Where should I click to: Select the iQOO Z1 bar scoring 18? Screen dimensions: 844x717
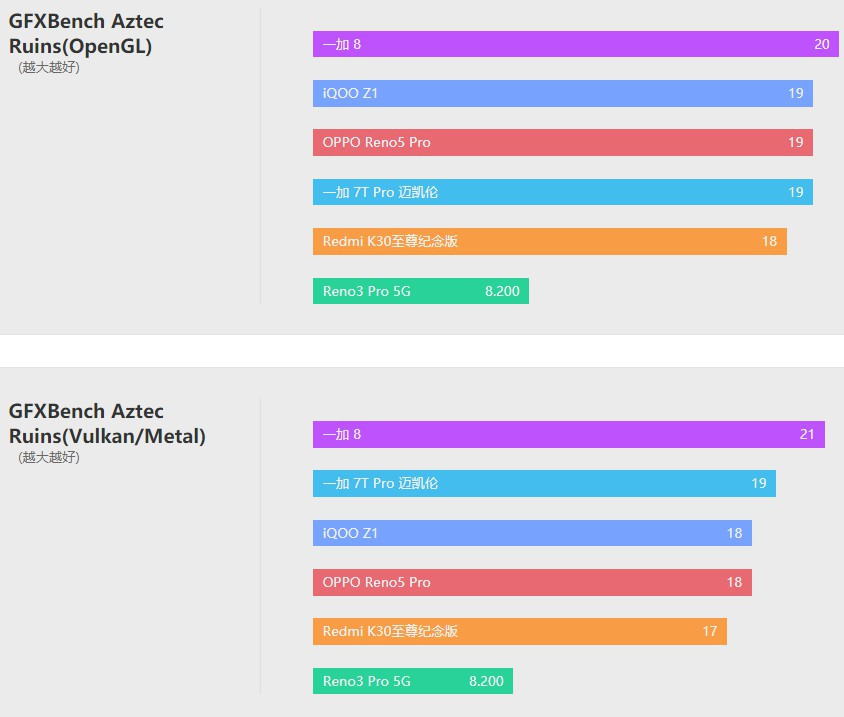click(532, 533)
